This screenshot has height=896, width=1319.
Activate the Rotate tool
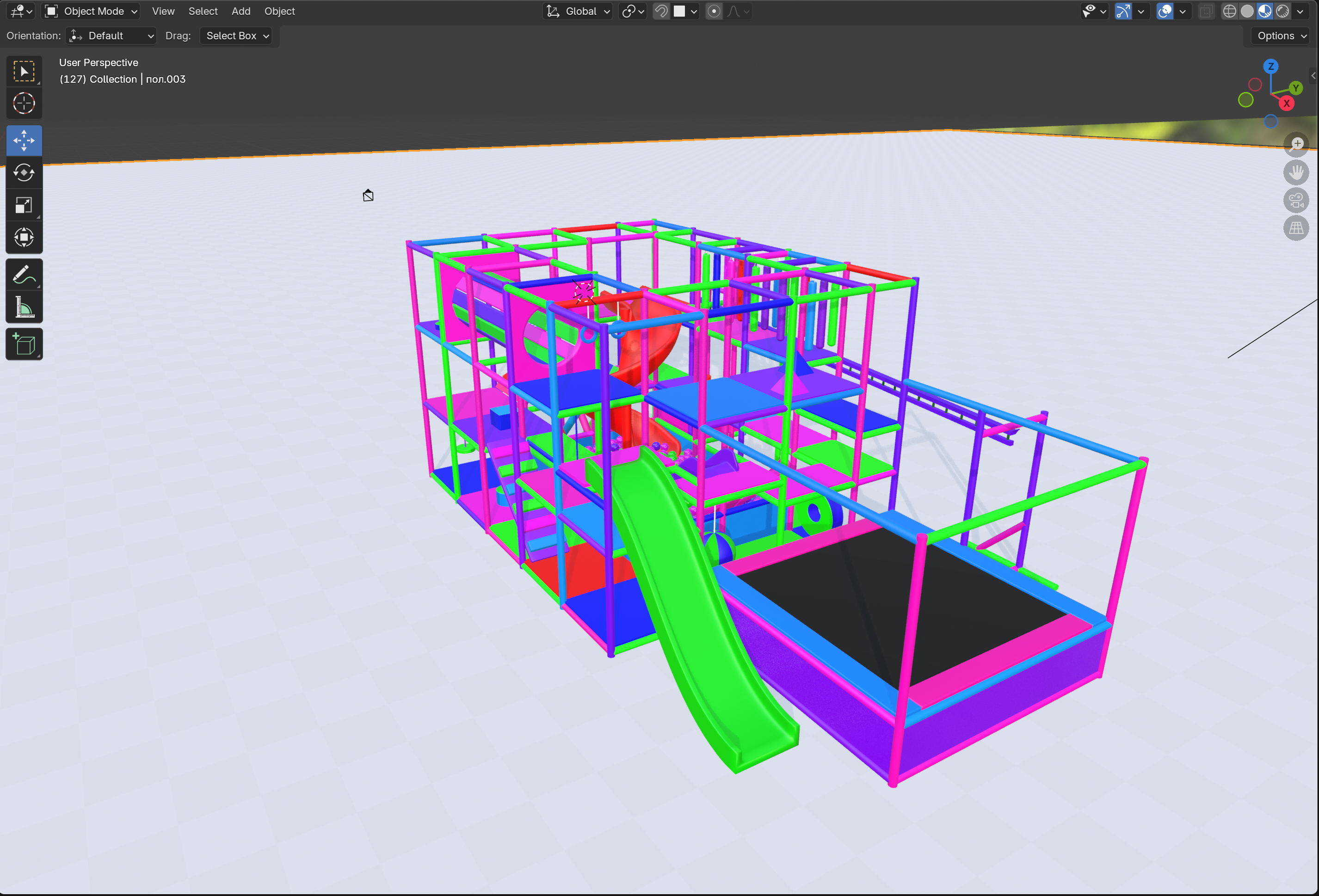click(x=24, y=172)
